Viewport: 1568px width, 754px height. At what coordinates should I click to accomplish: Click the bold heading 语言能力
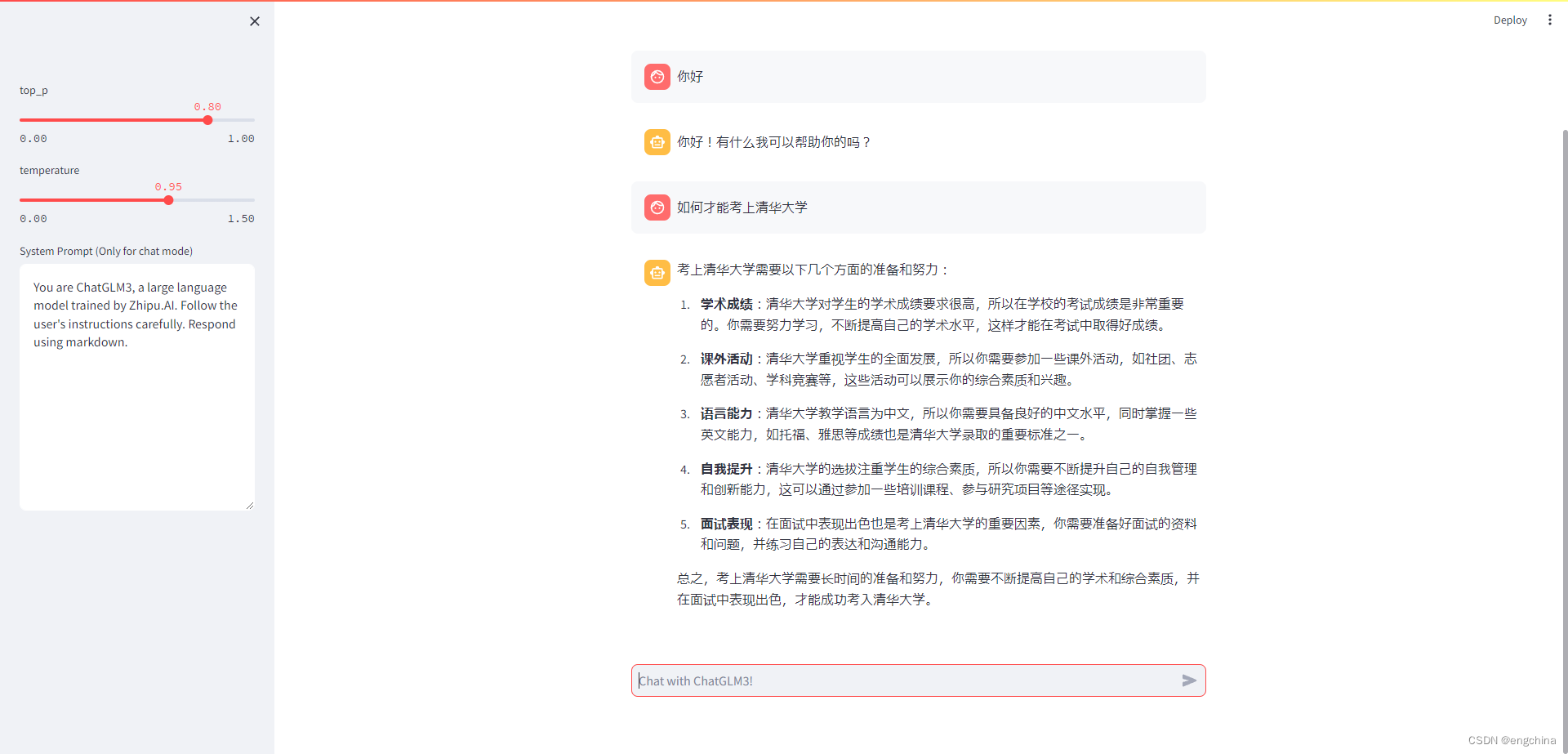[x=726, y=413]
